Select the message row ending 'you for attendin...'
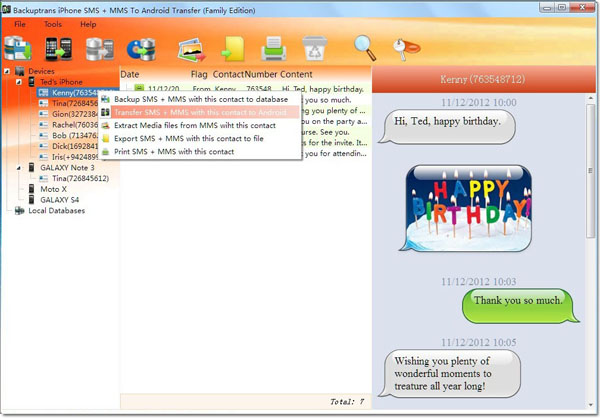Viewport: 600px width, 418px height. point(335,153)
